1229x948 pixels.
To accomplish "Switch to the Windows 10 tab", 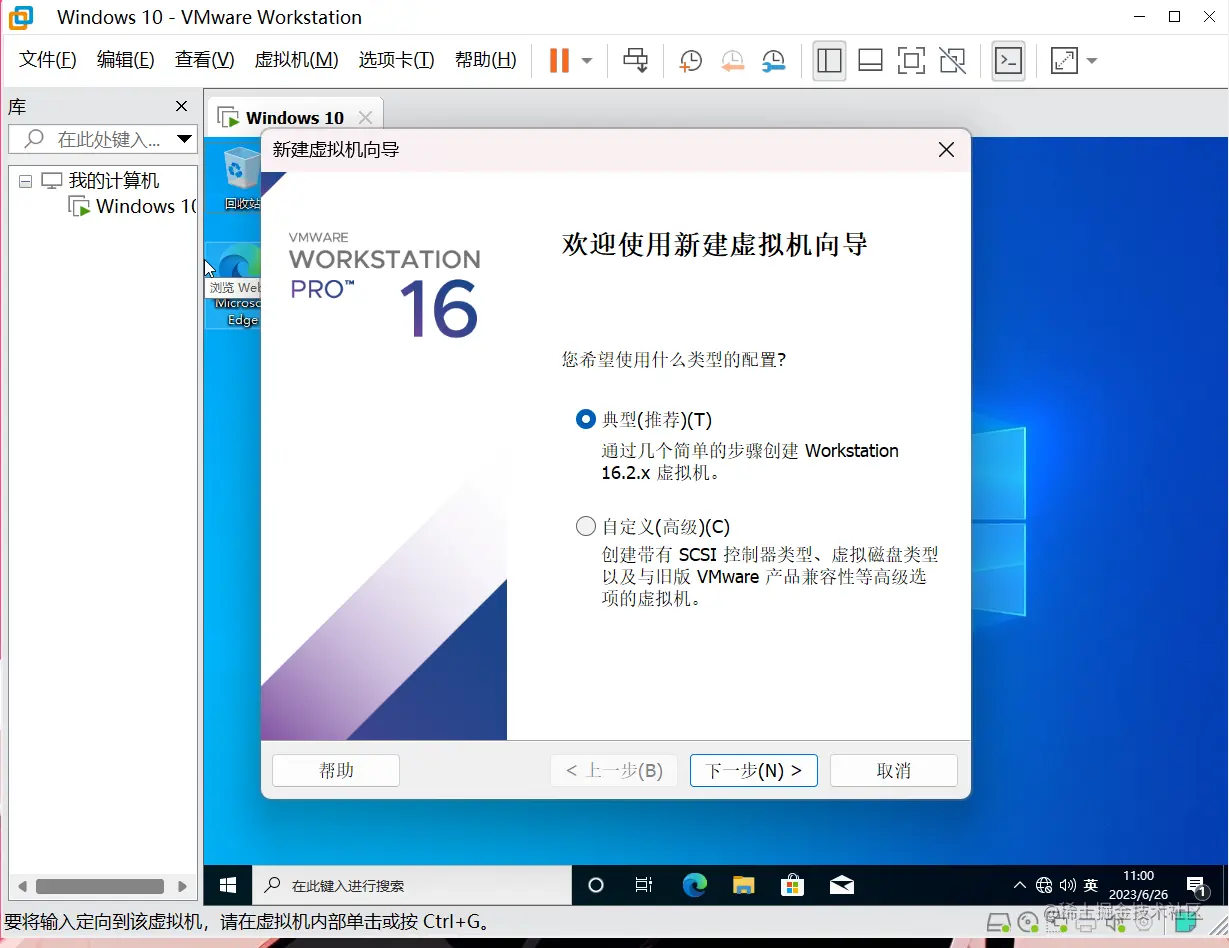I will pos(294,118).
